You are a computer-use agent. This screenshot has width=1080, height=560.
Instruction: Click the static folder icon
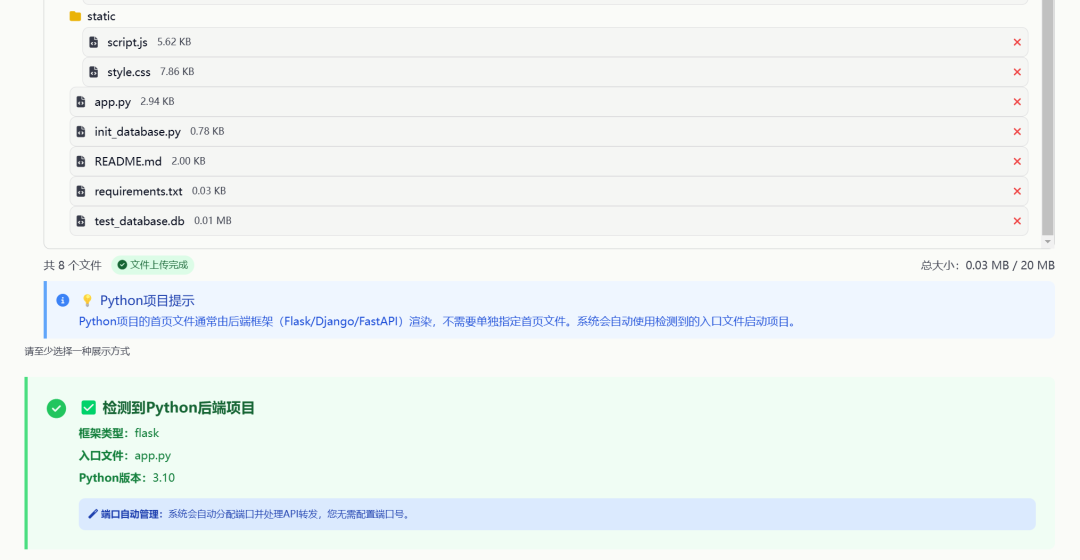(75, 16)
